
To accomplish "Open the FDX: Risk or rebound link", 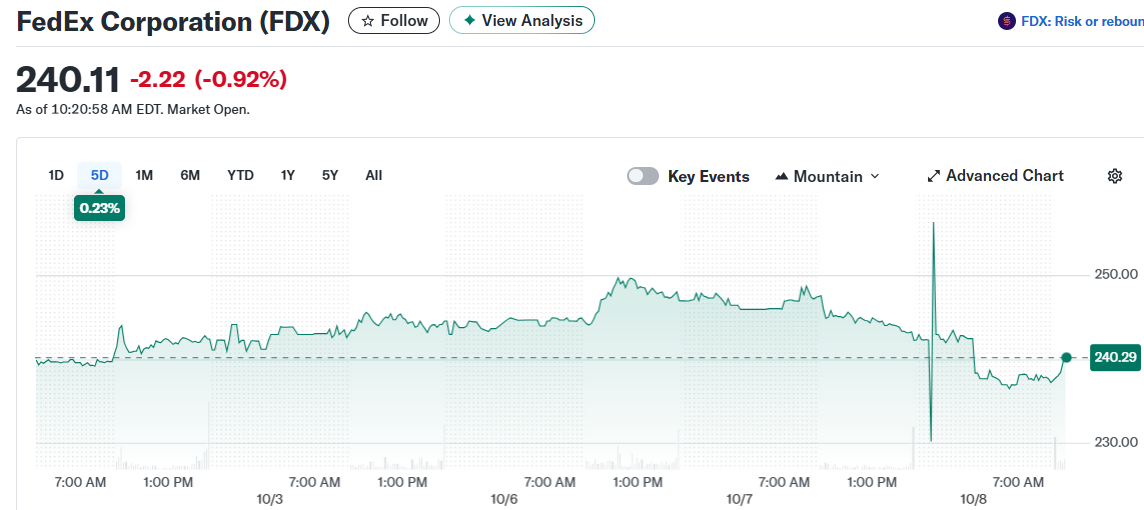I will tap(1082, 21).
